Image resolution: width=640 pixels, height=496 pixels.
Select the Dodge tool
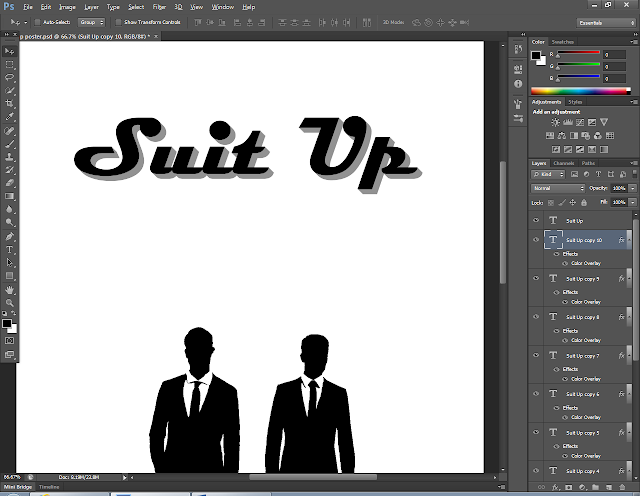coord(9,222)
